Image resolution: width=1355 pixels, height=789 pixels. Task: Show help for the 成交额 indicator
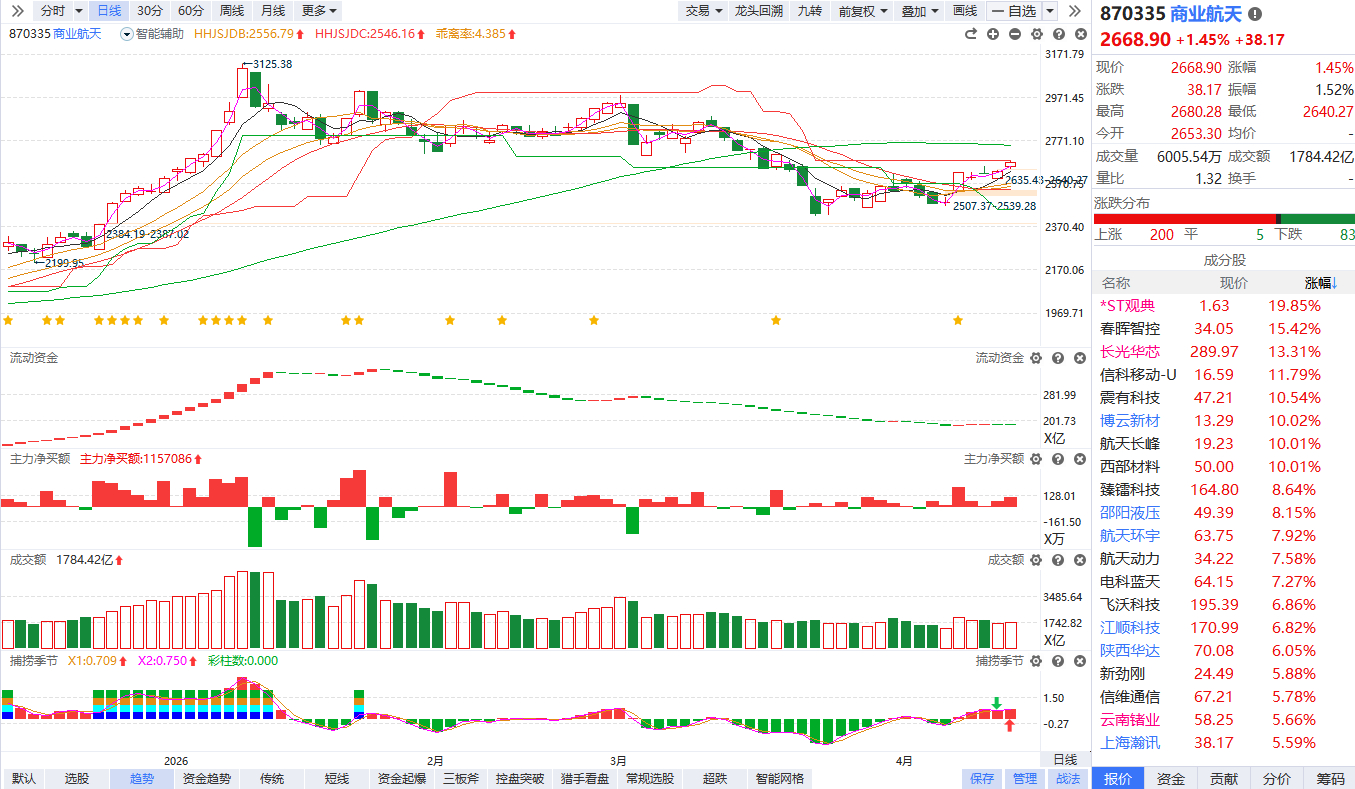click(1057, 561)
